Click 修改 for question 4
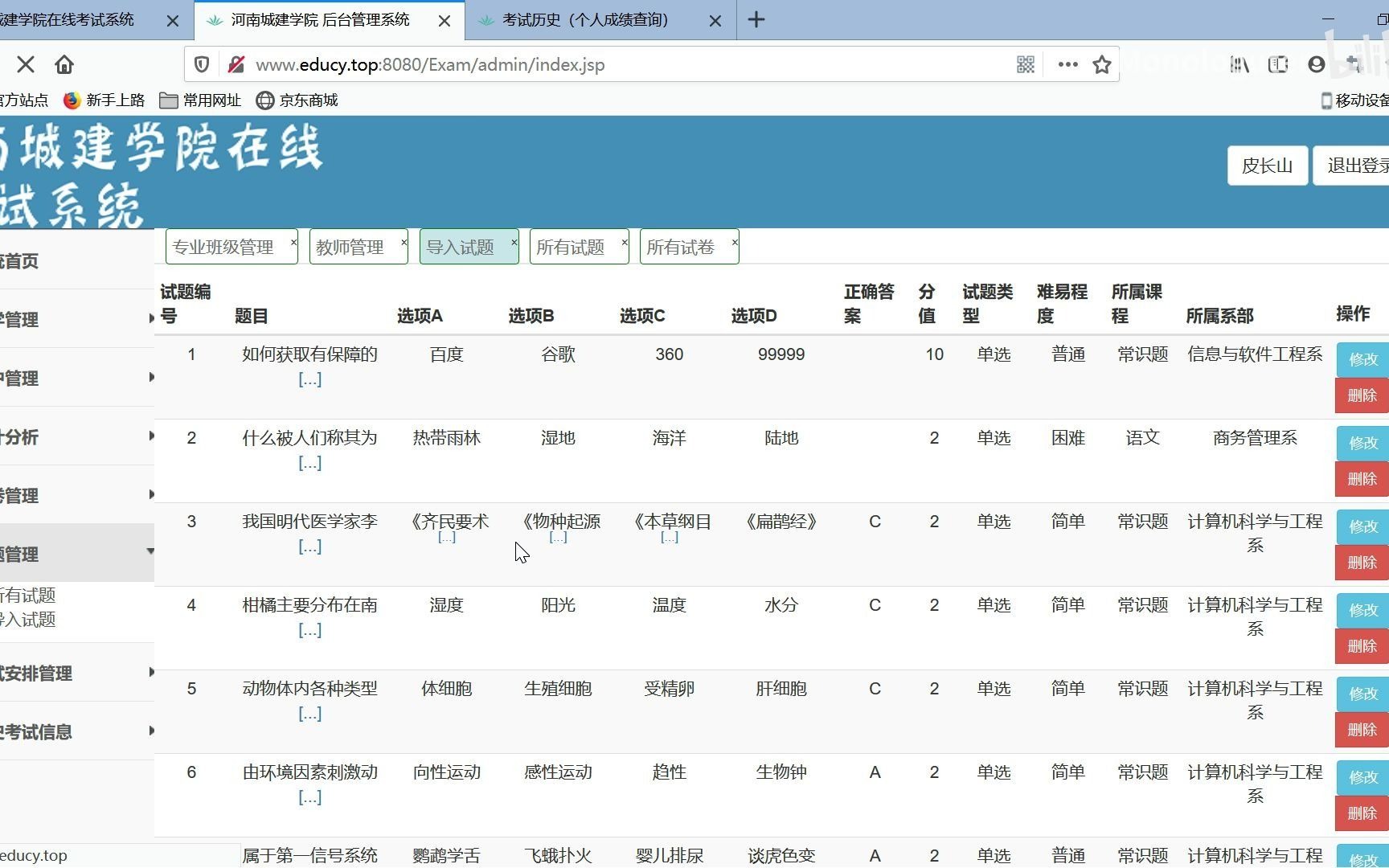Image resolution: width=1389 pixels, height=868 pixels. 1362,610
